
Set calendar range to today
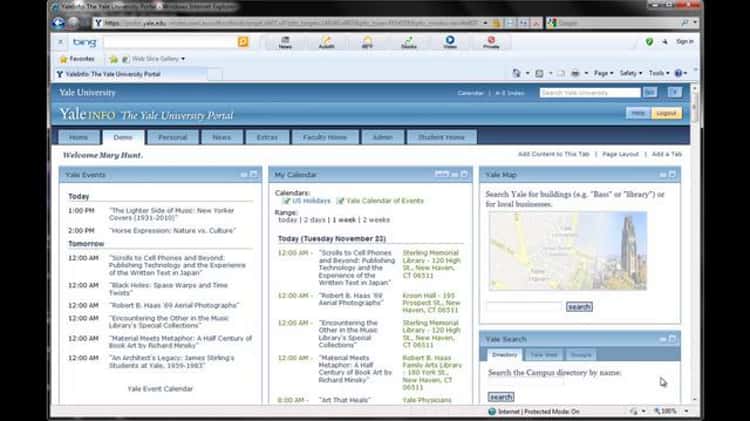coord(287,220)
